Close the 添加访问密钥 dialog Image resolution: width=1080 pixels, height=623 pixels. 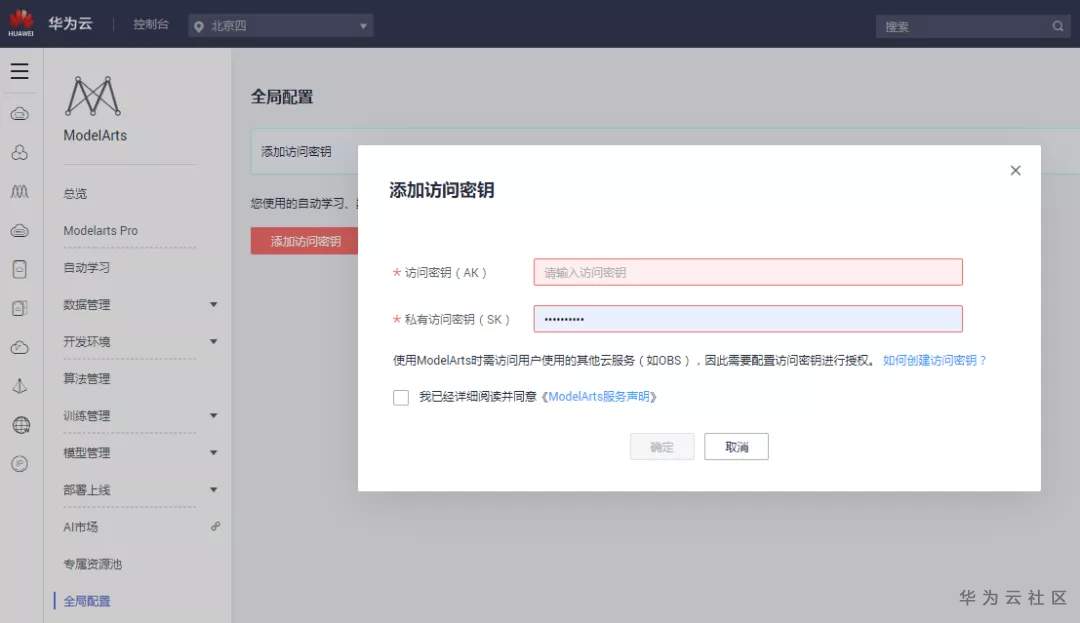pos(1015,170)
